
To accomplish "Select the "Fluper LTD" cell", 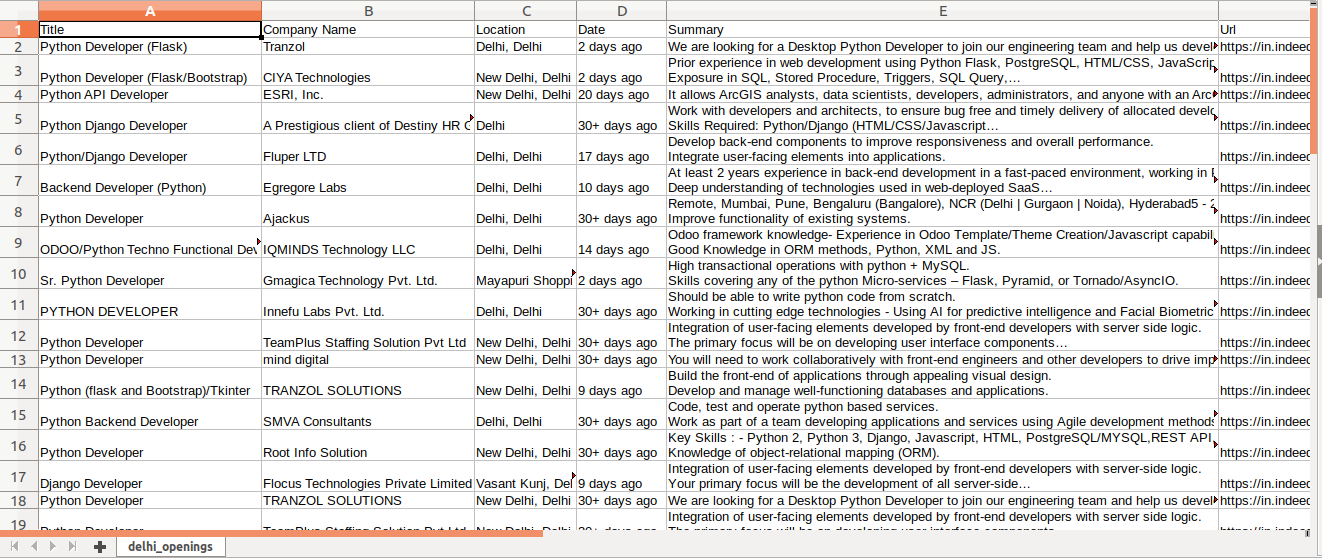I will click(368, 149).
